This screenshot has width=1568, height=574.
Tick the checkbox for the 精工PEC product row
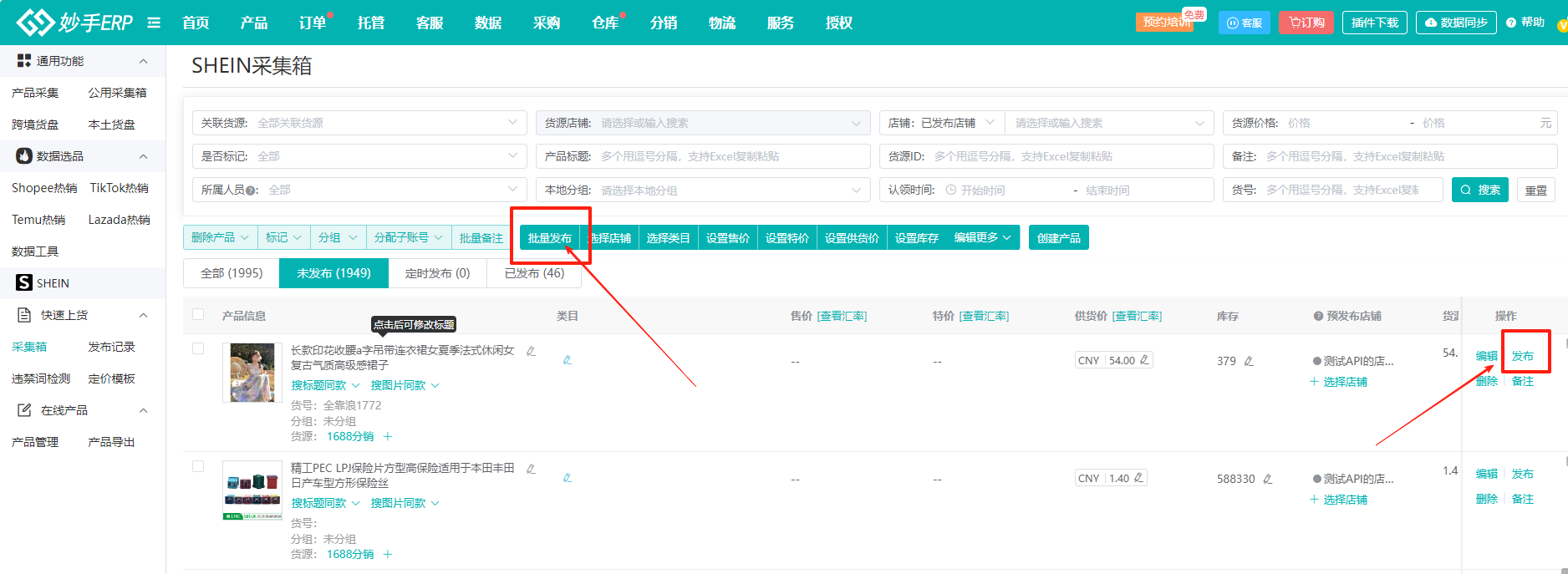click(x=198, y=466)
